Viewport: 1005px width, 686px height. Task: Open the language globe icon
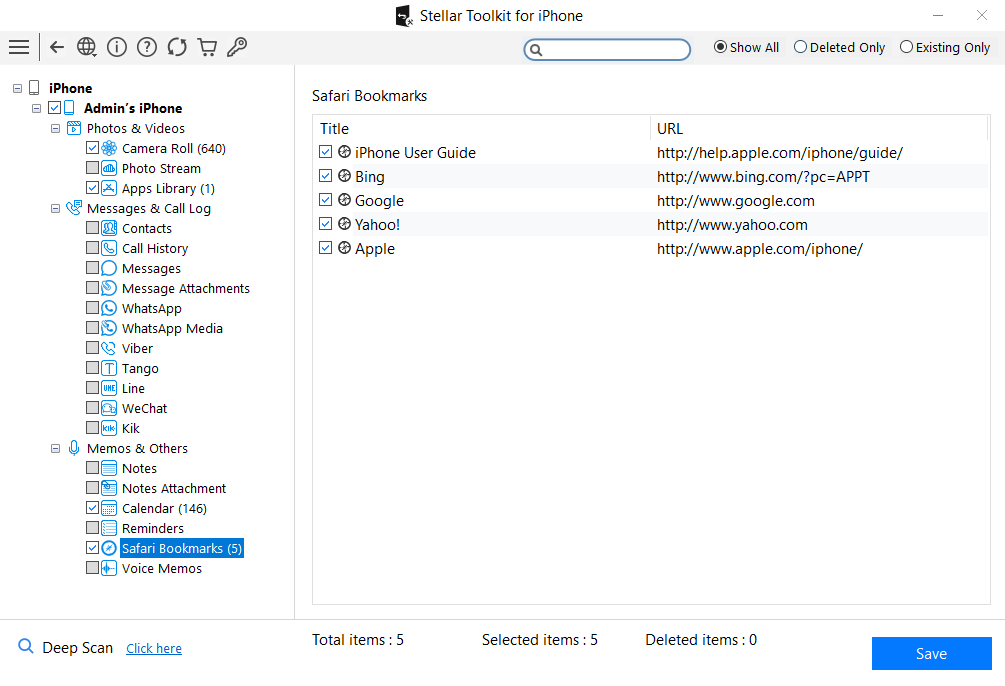87,47
